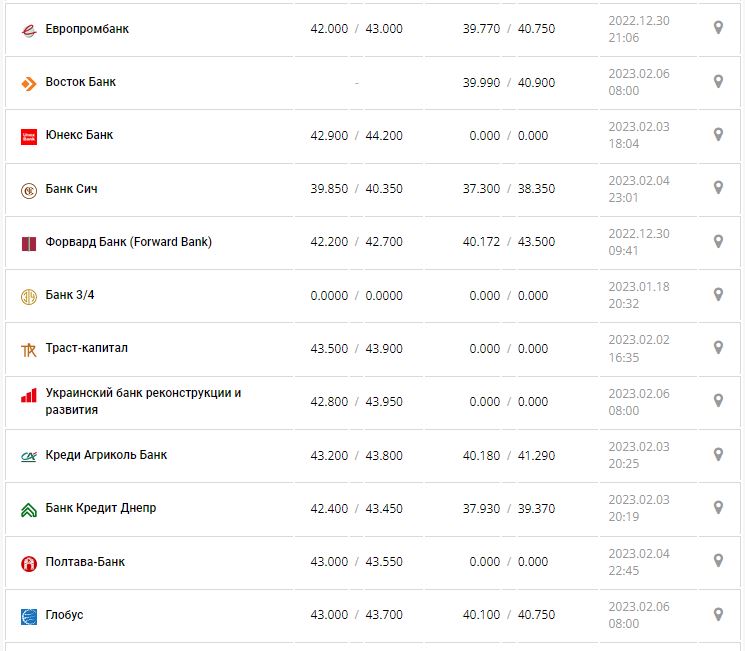Screen dimensions: 745x651
Task: Click the Европромбанк logo icon
Action: pyautogui.click(x=28, y=29)
